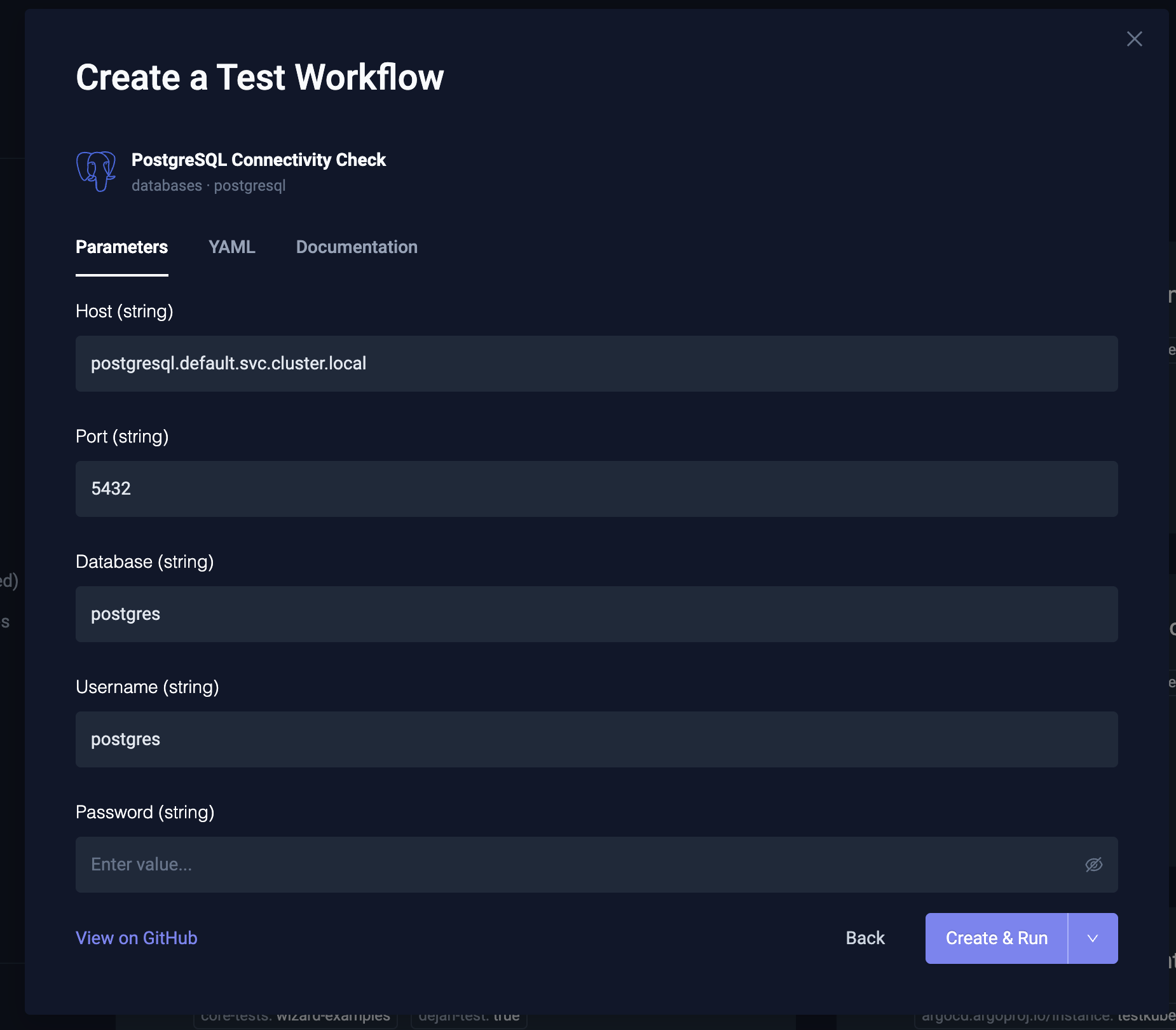
Task: Close the Create a Test Workflow dialog
Action: coord(1135,39)
